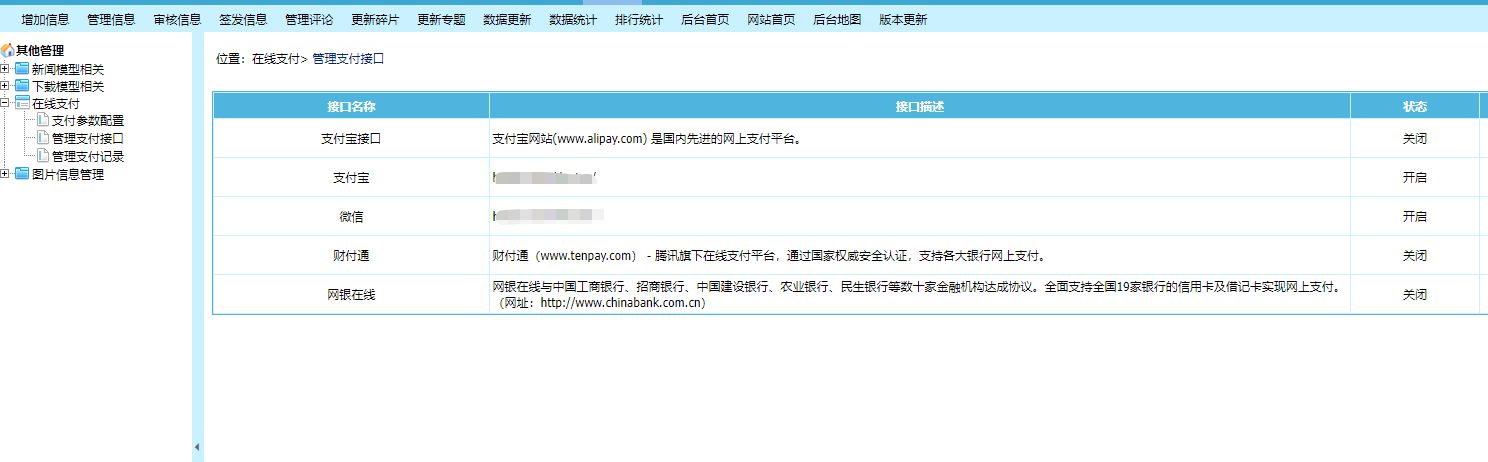Screen dimensions: 1488x462
Task: Click the home icon beside 其他管理
Action: coord(7,51)
